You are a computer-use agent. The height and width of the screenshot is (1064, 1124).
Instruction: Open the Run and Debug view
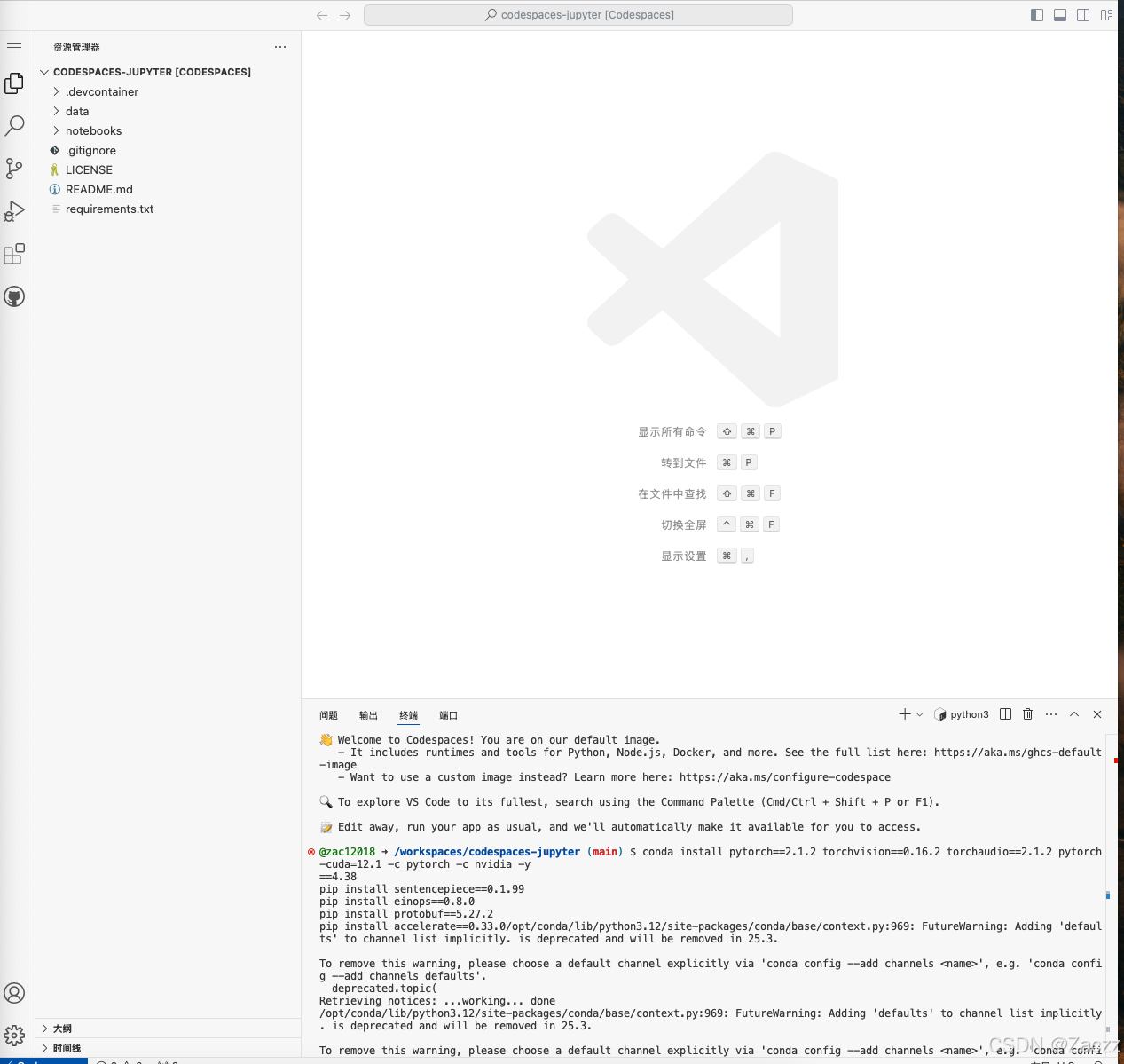(x=14, y=211)
